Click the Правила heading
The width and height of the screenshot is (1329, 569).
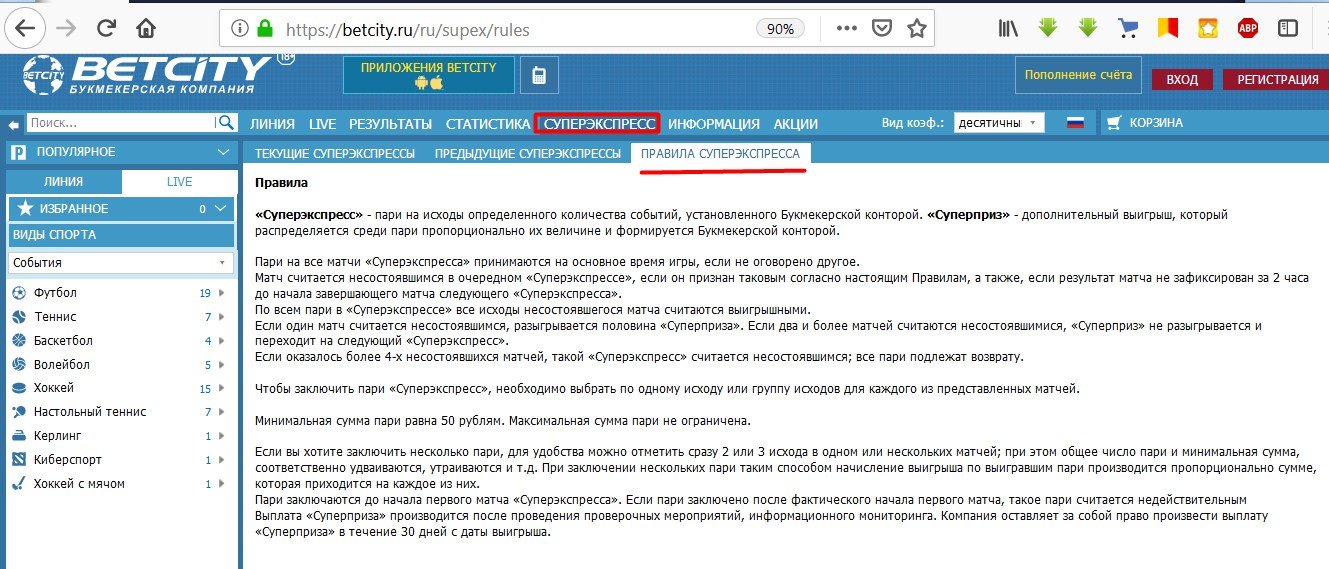coord(282,183)
